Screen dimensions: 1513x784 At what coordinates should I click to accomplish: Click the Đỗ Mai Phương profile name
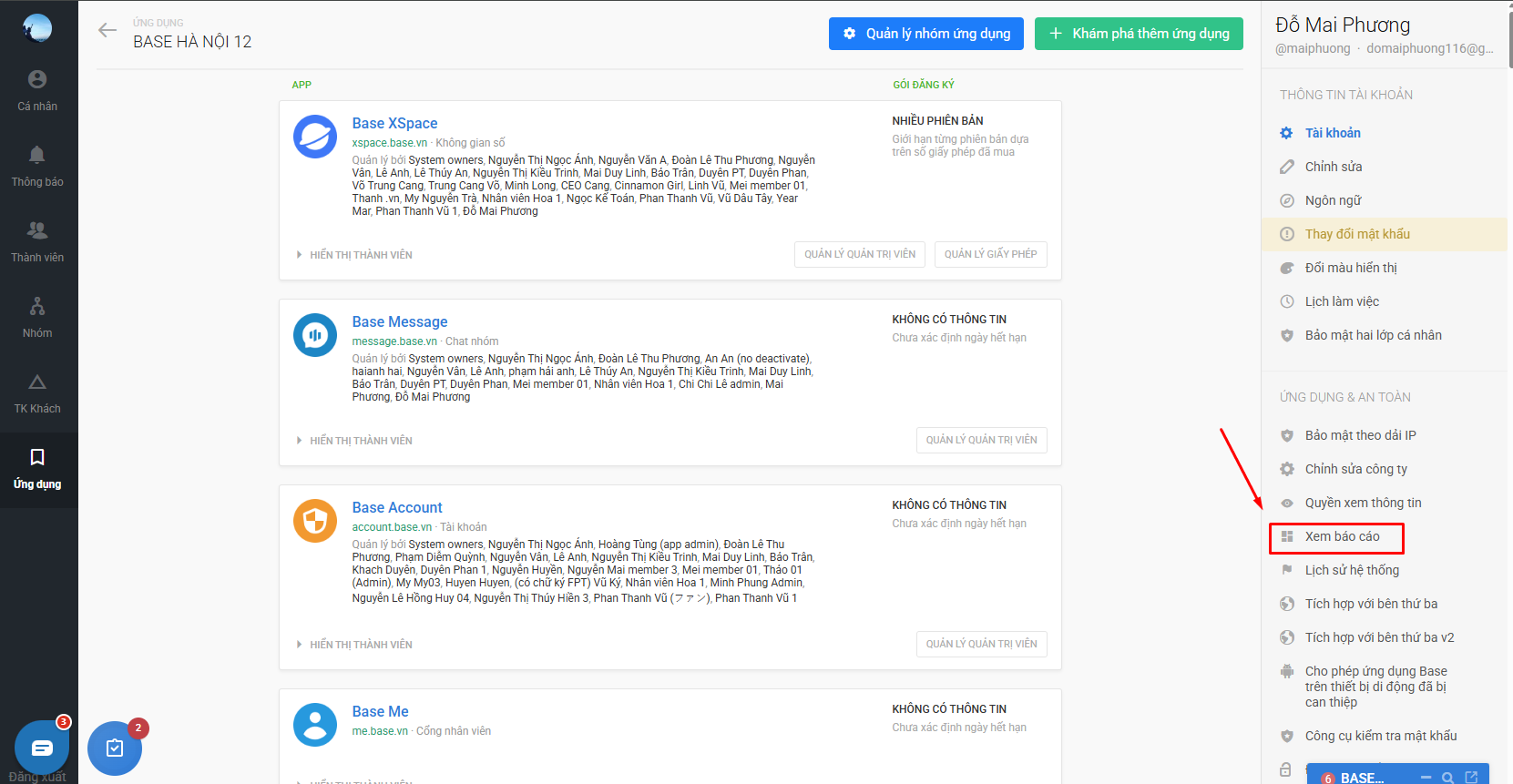pos(1343,25)
